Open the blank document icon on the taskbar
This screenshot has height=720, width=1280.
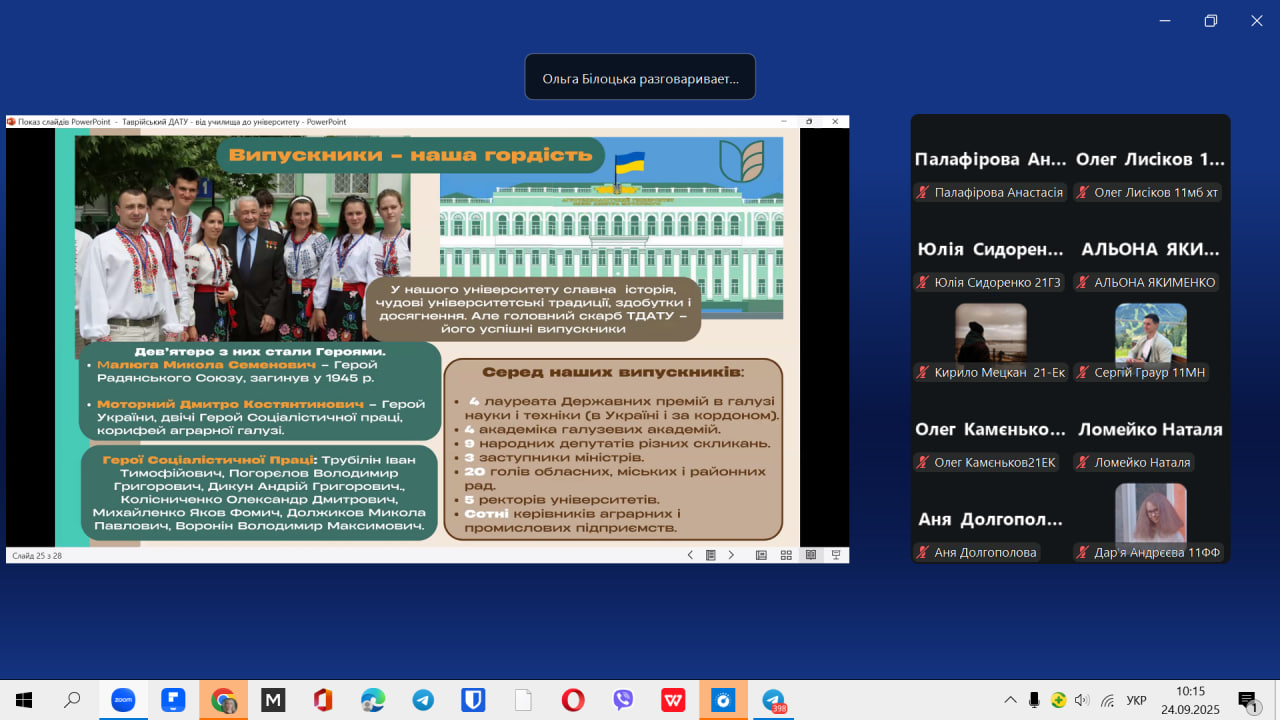[x=523, y=700]
